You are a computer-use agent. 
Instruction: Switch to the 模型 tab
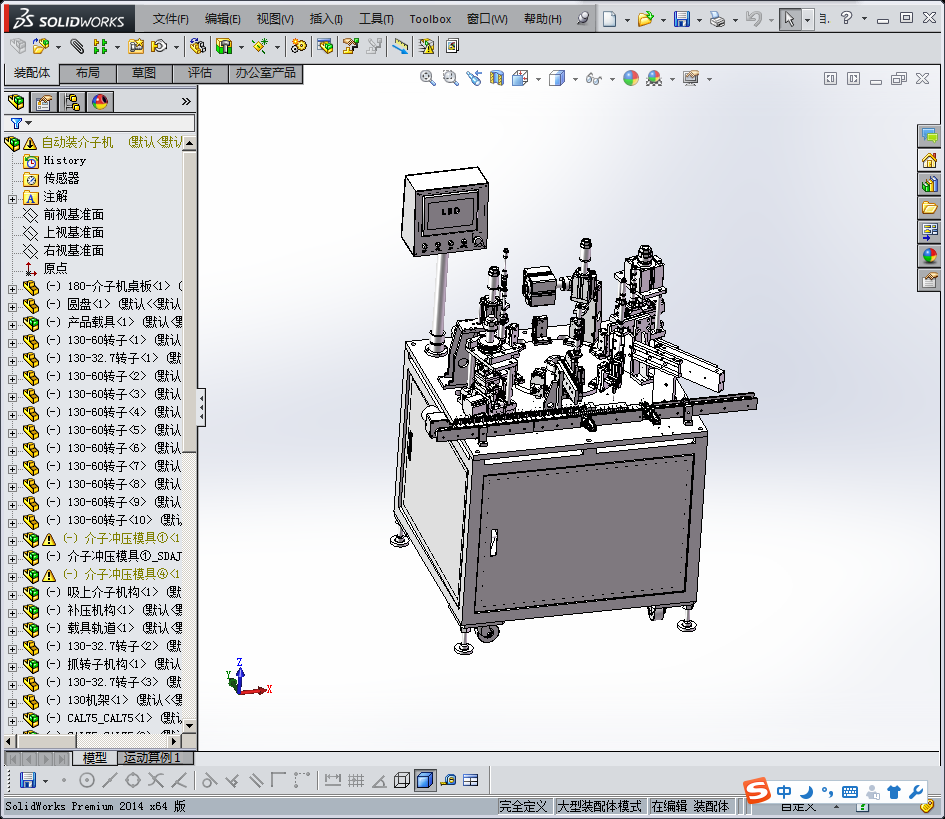point(95,758)
